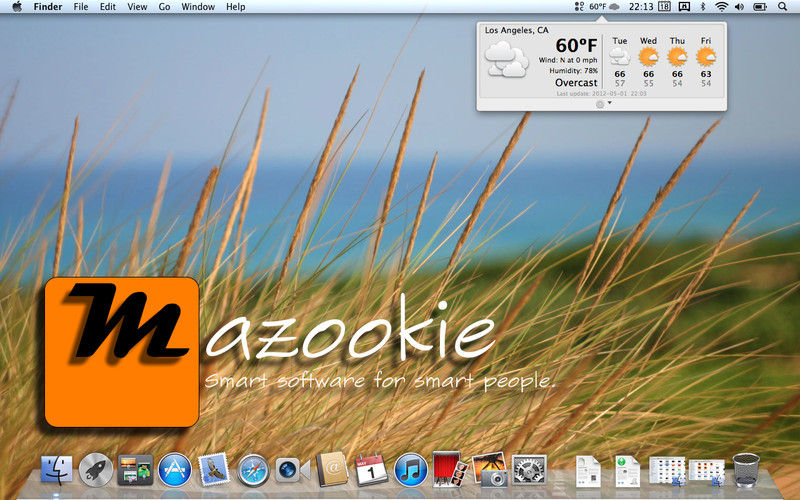This screenshot has width=800, height=500.
Task: Open FaceTime camera icon in Dock
Action: 292,470
